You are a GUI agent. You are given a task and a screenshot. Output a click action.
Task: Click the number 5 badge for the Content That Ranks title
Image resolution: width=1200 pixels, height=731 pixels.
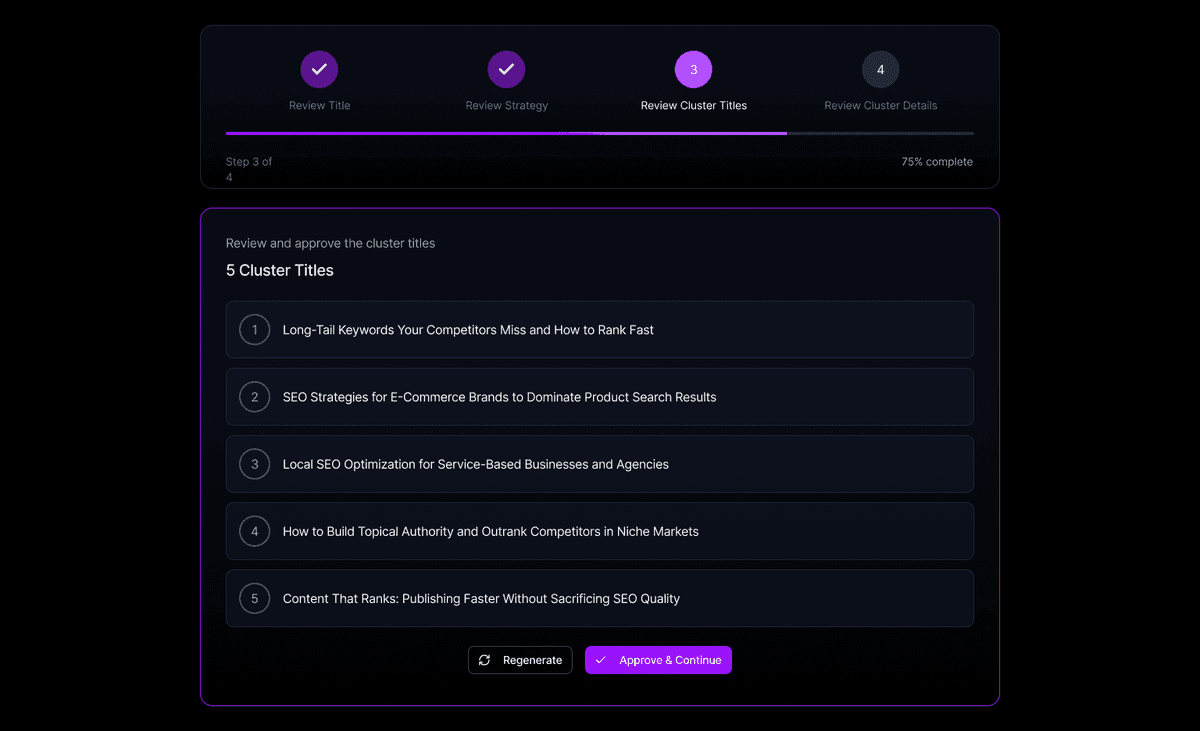pyautogui.click(x=255, y=598)
